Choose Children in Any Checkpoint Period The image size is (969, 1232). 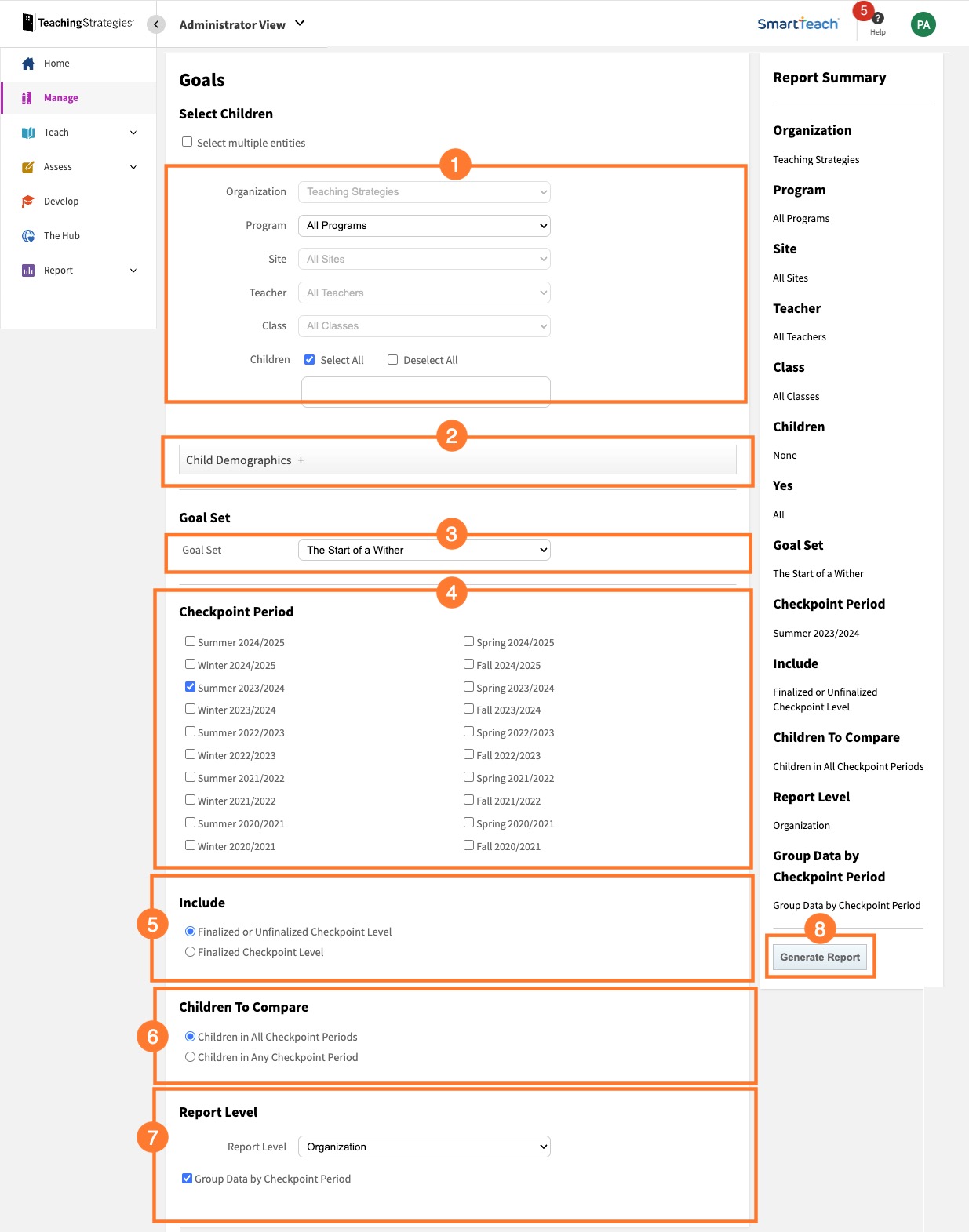click(x=190, y=1057)
